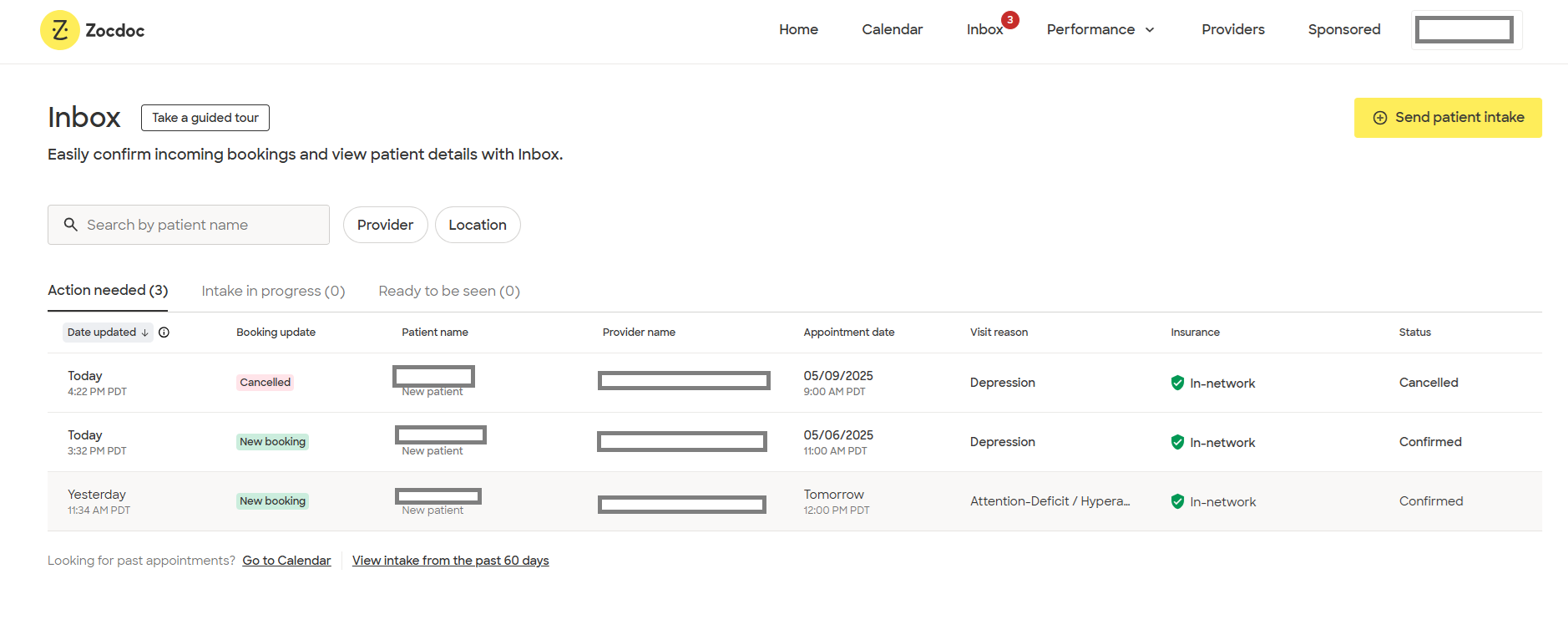The width and height of the screenshot is (1568, 640).
Task: Open the Location filter
Action: pyautogui.click(x=478, y=225)
